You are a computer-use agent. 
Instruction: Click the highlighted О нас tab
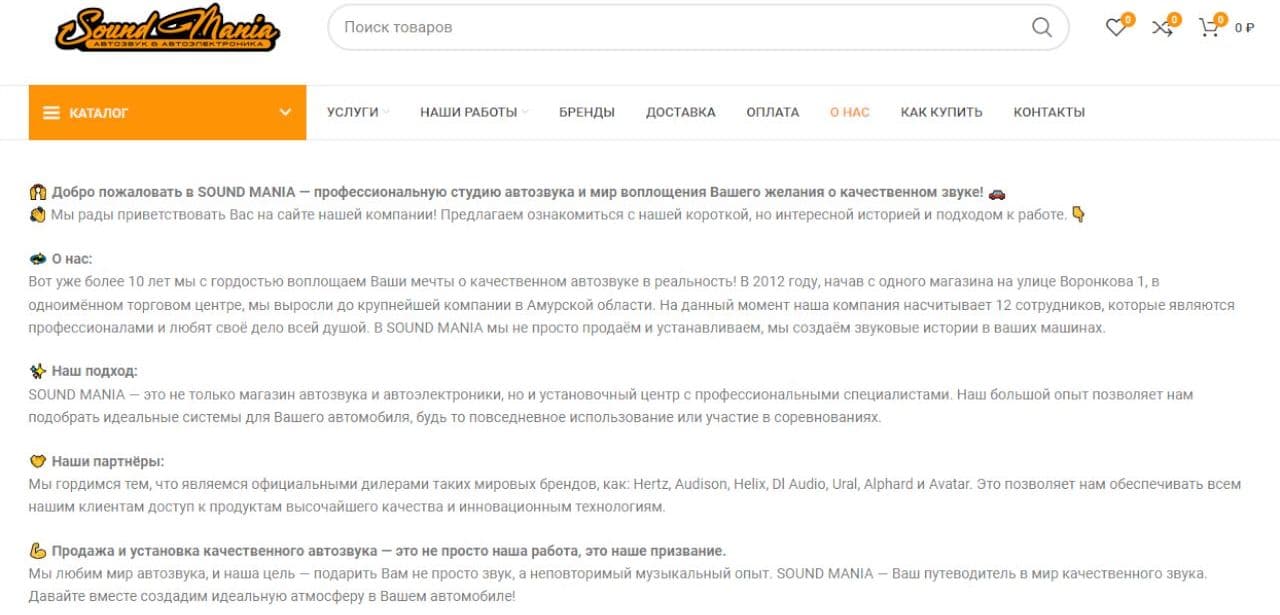(x=849, y=112)
